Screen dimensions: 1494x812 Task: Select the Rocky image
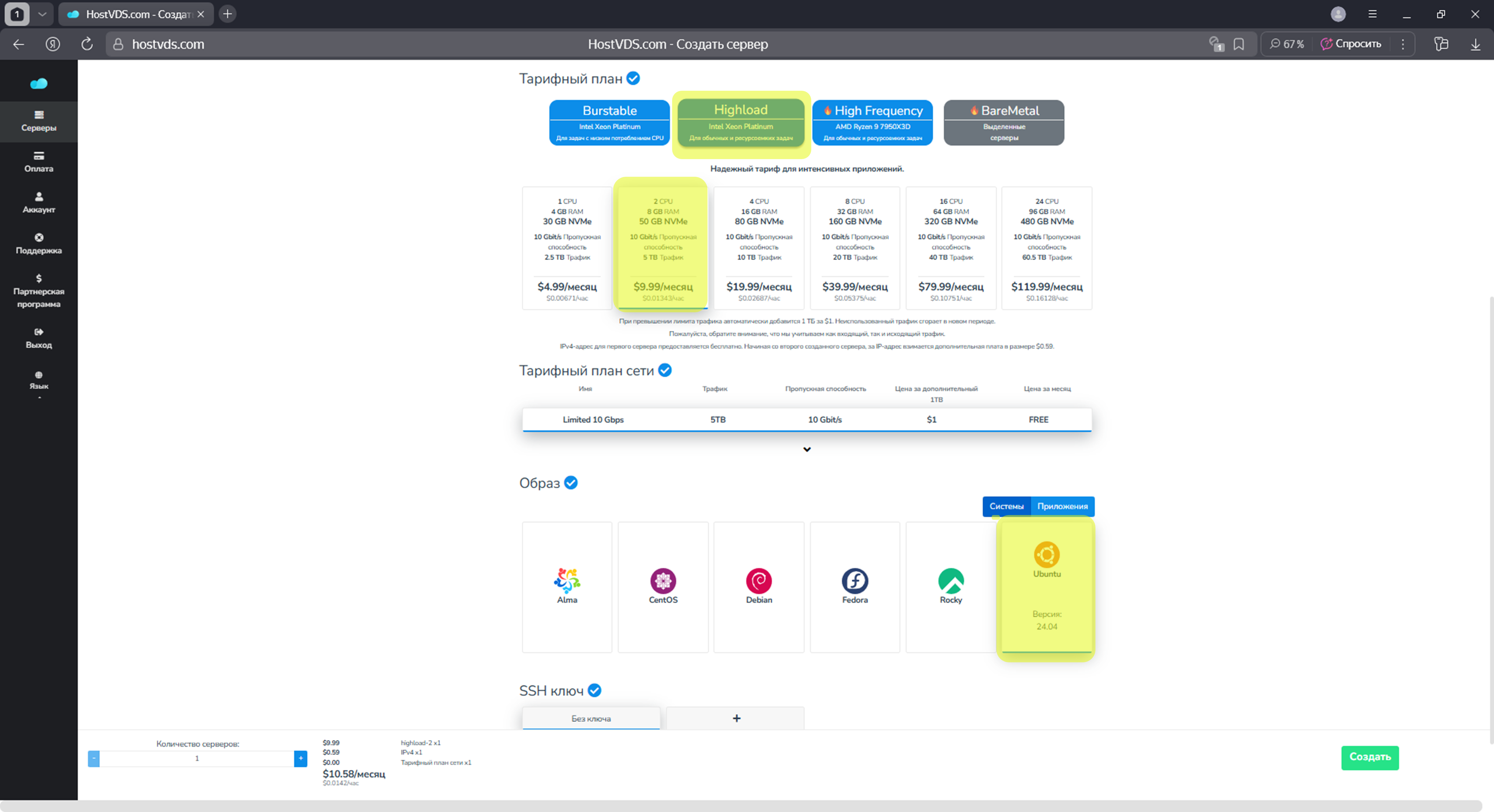pos(951,587)
